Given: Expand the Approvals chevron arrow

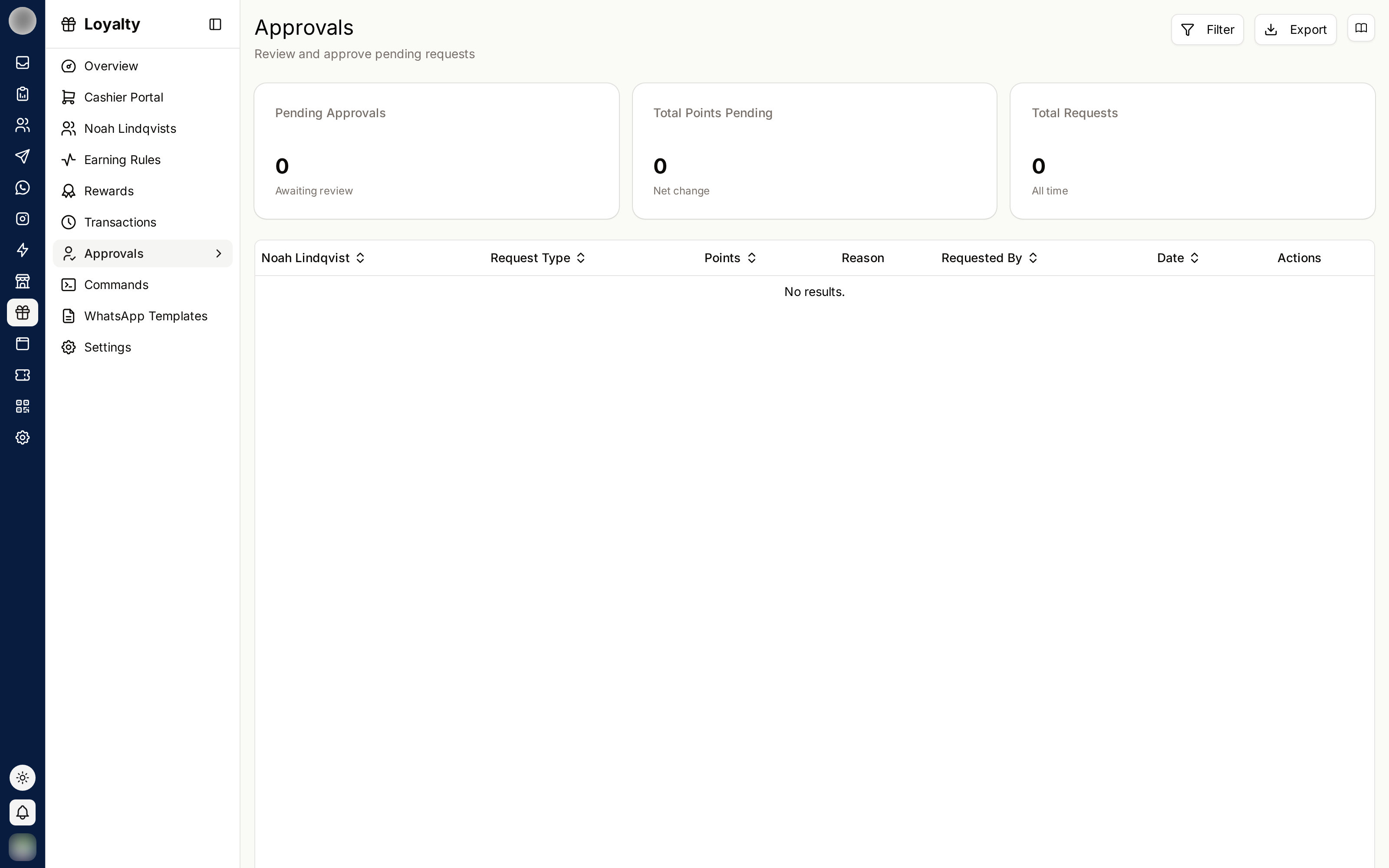Looking at the screenshot, I should tap(219, 253).
